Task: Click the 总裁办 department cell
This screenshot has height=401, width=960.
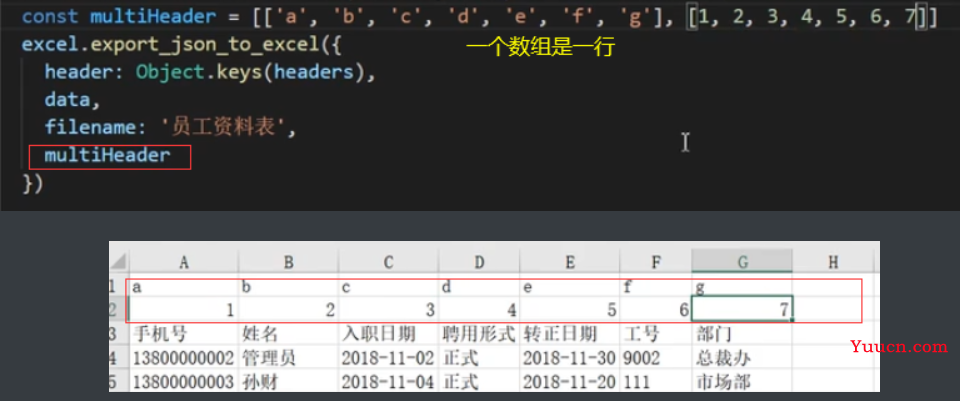Action: pyautogui.click(x=742, y=358)
